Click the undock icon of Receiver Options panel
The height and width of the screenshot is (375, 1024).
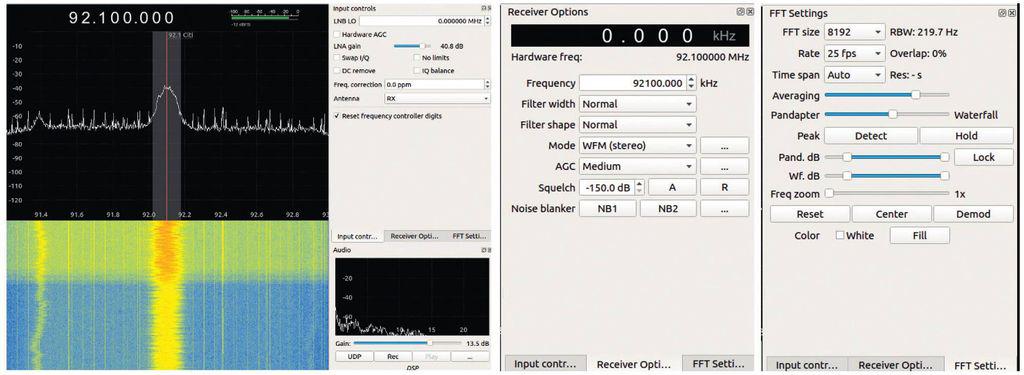[x=740, y=12]
